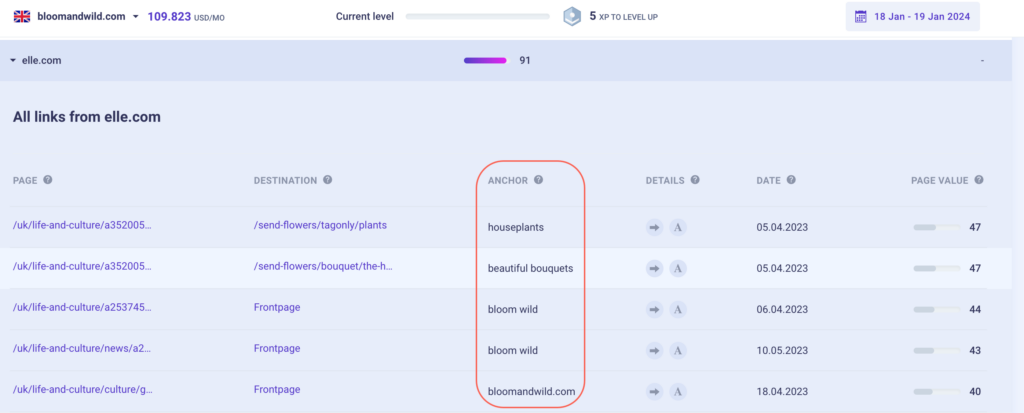Open Frontpage link in the 10.05.2023 row
The width and height of the screenshot is (1024, 413).
pyautogui.click(x=277, y=348)
